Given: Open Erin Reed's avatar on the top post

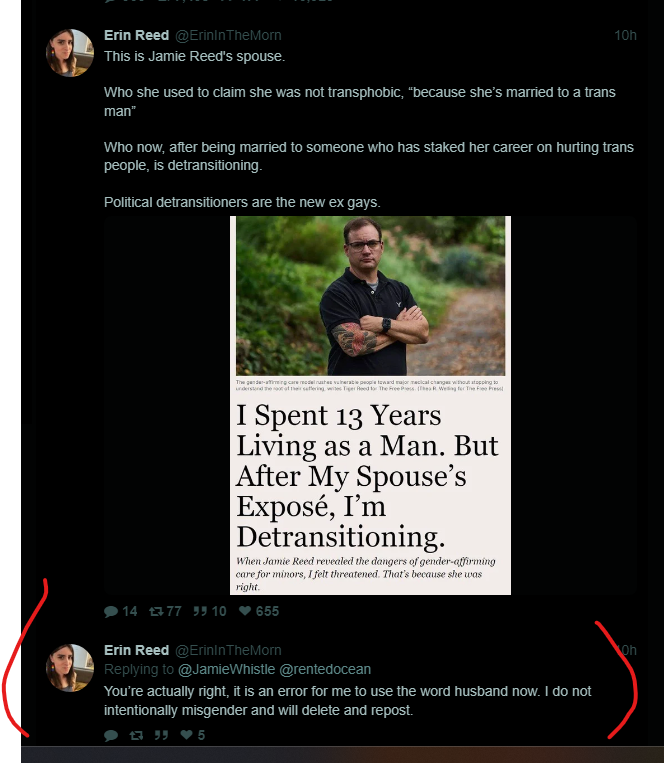Looking at the screenshot, I should click(x=70, y=53).
